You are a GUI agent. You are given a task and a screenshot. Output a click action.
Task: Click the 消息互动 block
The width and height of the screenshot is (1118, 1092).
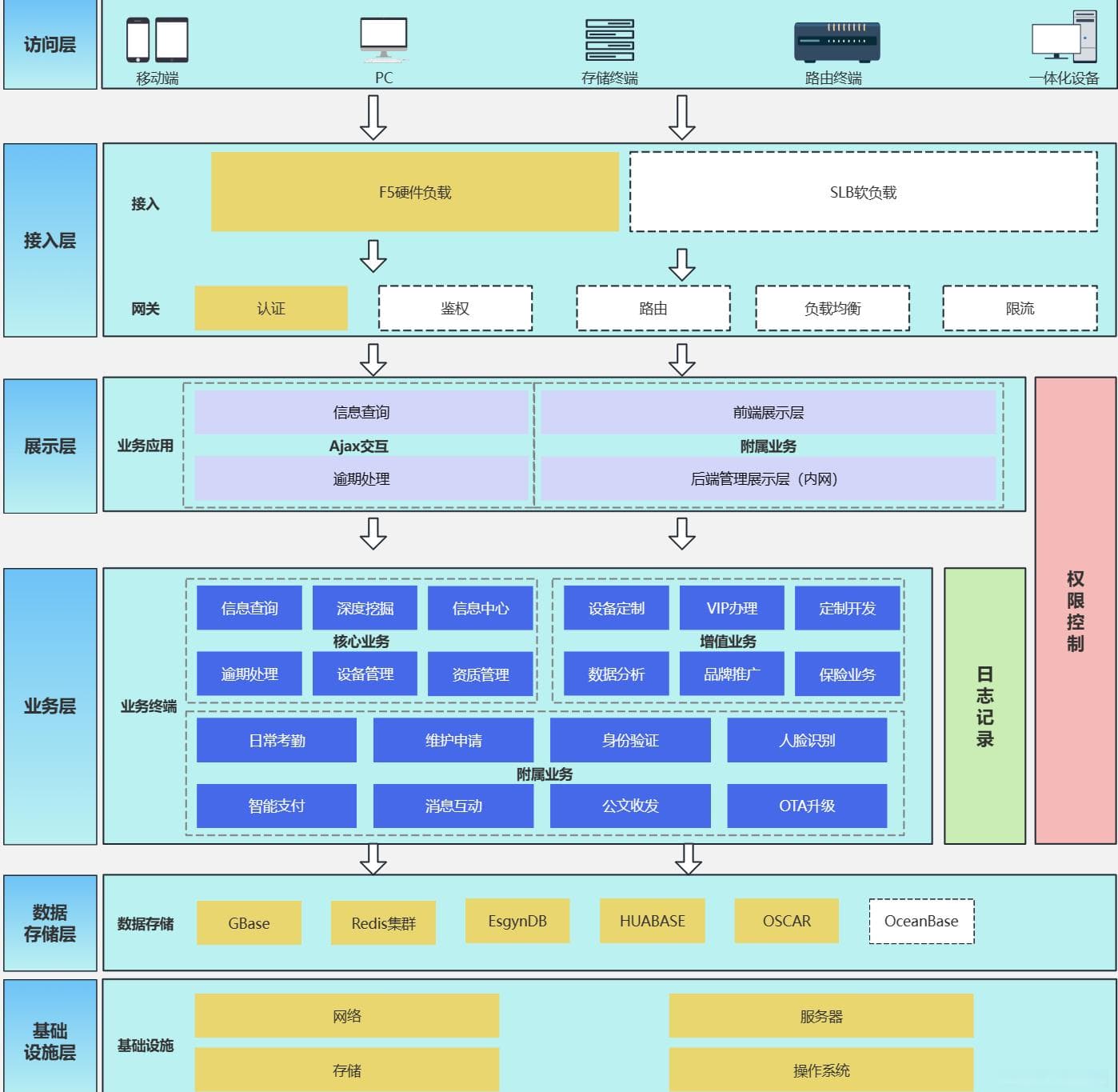tap(453, 806)
